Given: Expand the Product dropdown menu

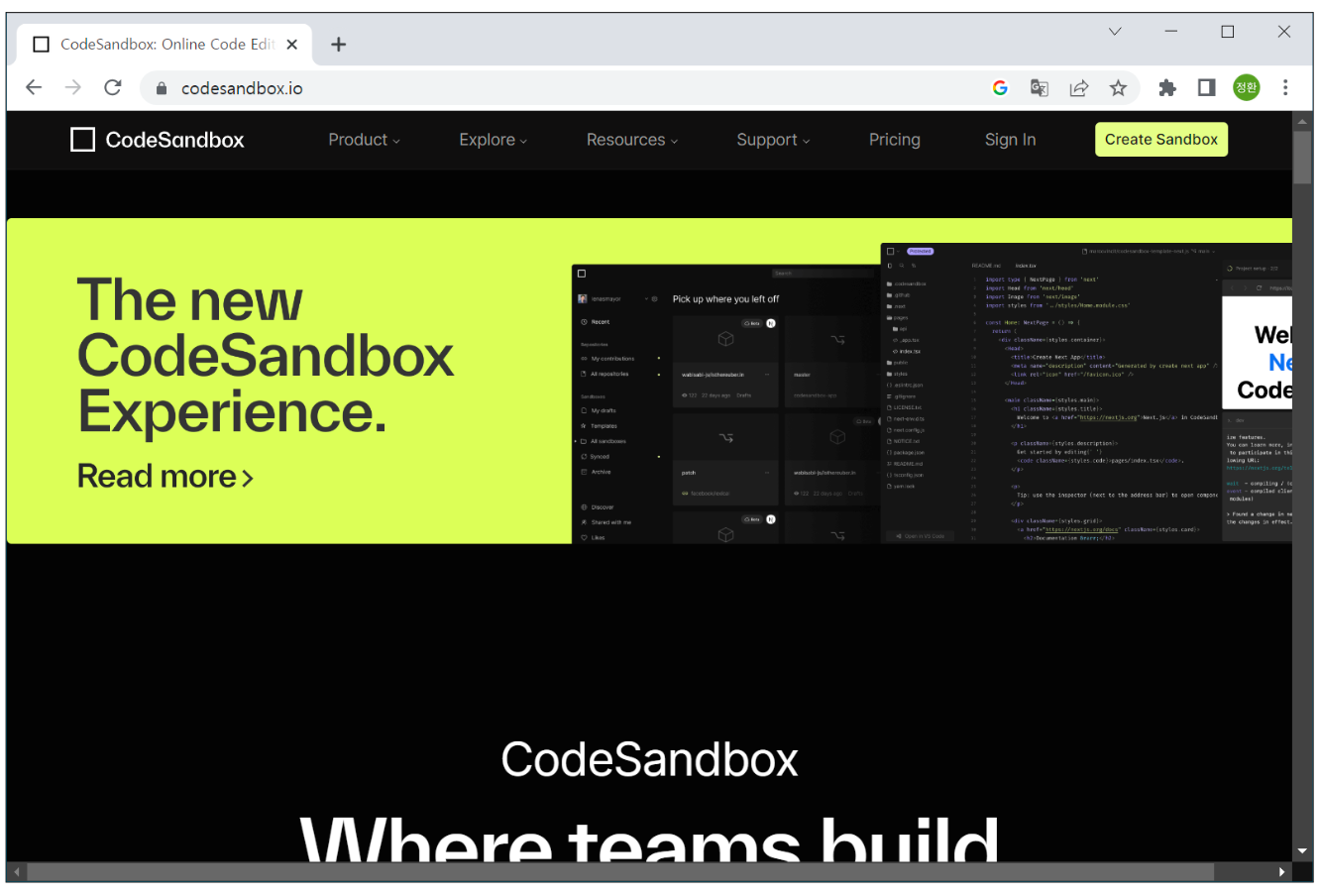Looking at the screenshot, I should [x=365, y=141].
